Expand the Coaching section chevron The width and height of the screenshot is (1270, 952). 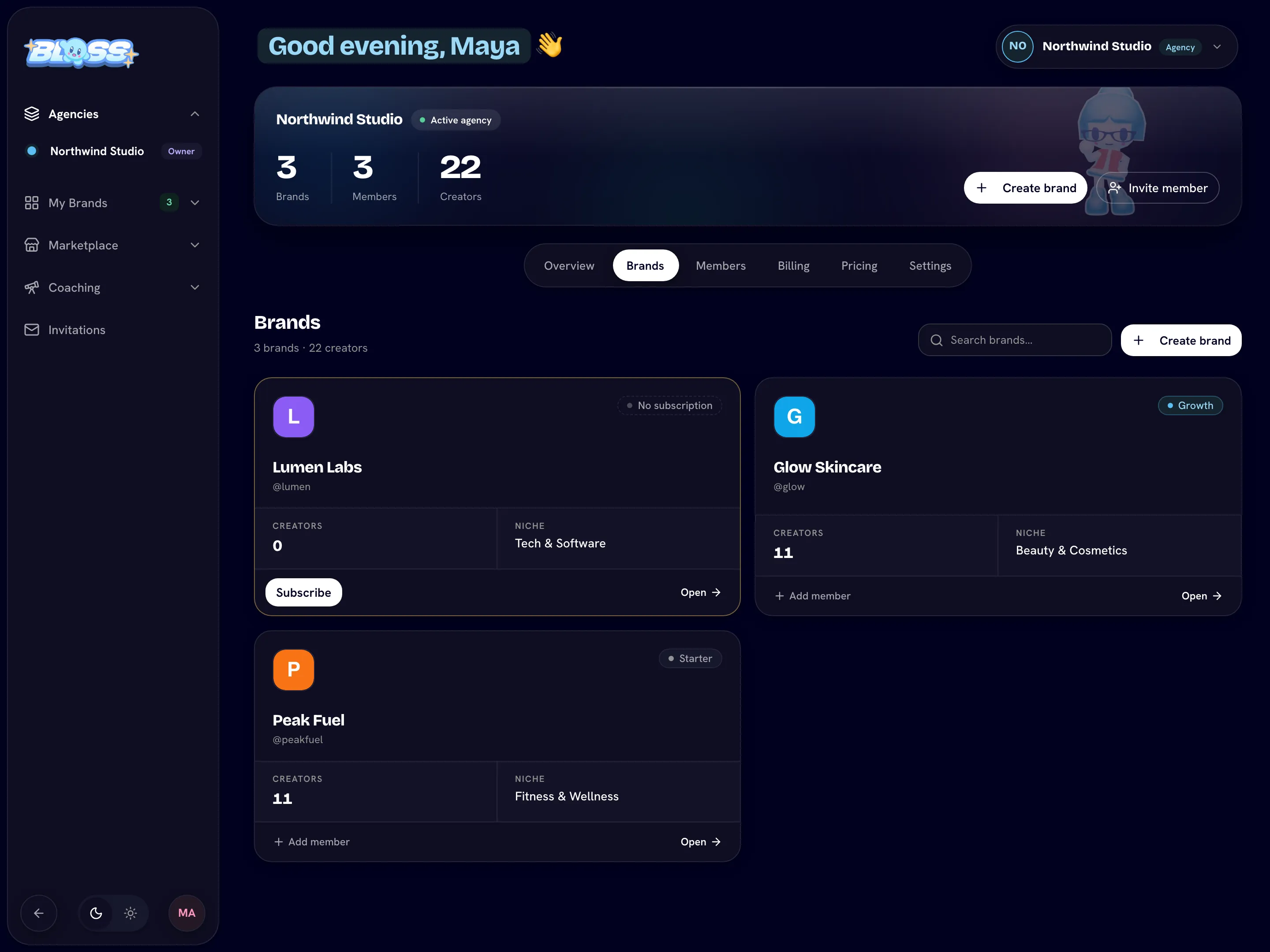(194, 287)
